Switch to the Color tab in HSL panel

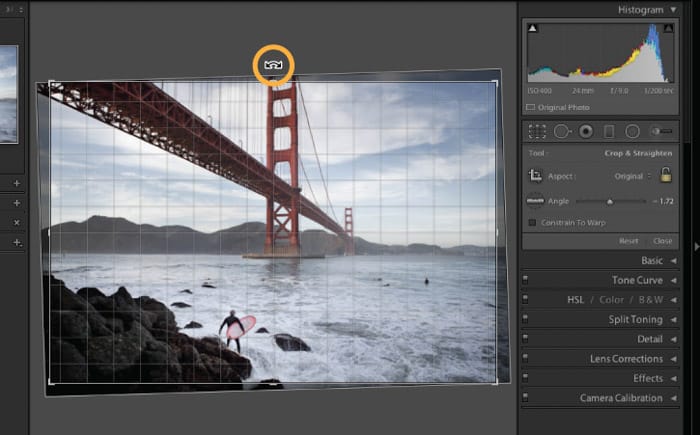(611, 300)
